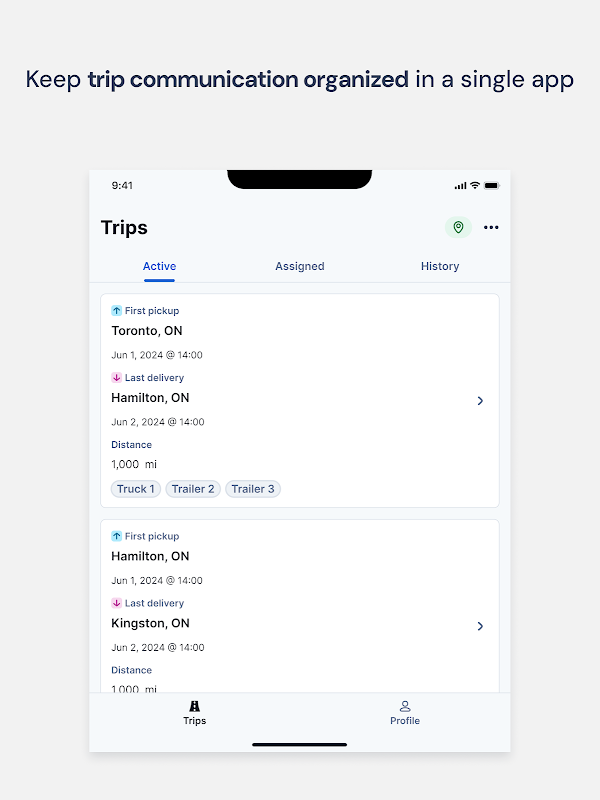The width and height of the screenshot is (600, 800).
Task: Open the Toronto, ON trip card
Action: [147, 331]
